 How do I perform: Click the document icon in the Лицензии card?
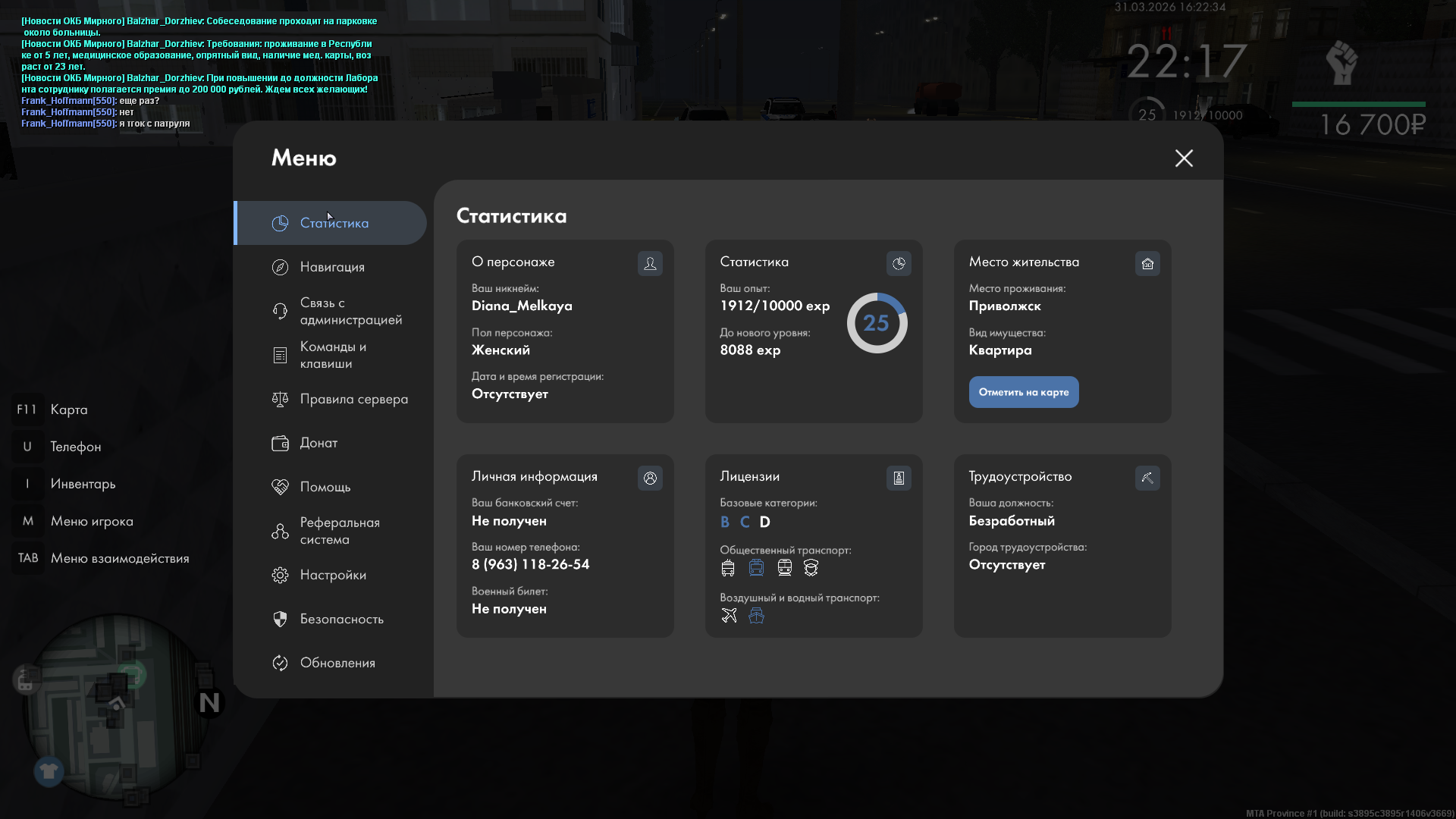coord(899,478)
